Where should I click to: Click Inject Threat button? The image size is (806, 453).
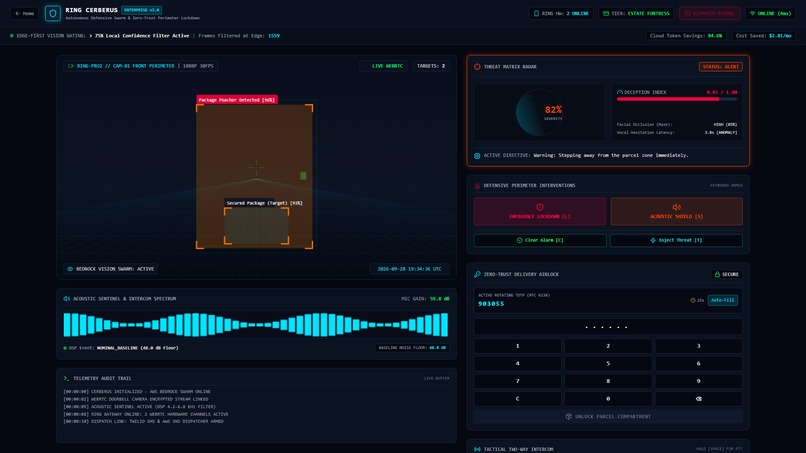[676, 240]
